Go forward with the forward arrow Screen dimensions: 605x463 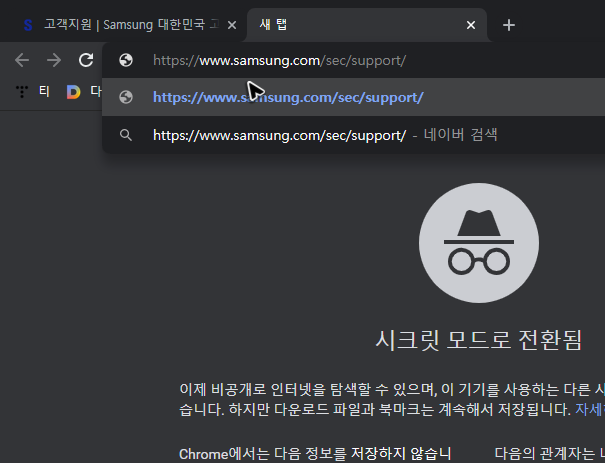[54, 60]
